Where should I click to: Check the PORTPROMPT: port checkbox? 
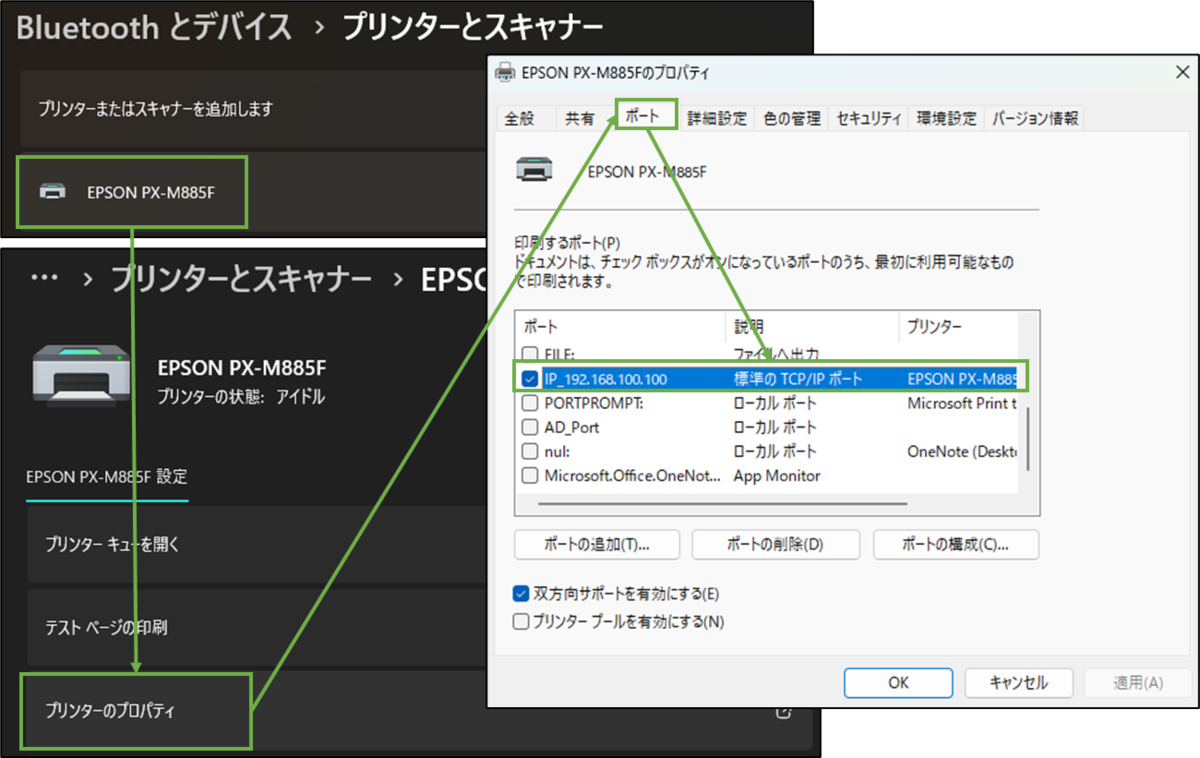tap(531, 403)
